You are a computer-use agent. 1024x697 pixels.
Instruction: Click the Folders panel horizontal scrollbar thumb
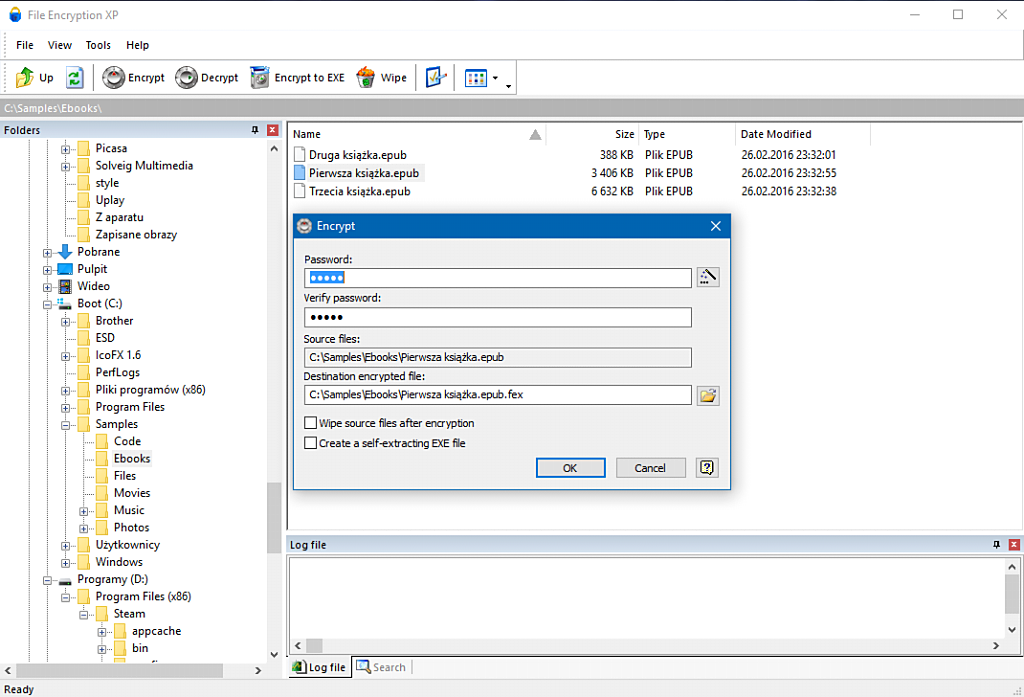[x=120, y=670]
